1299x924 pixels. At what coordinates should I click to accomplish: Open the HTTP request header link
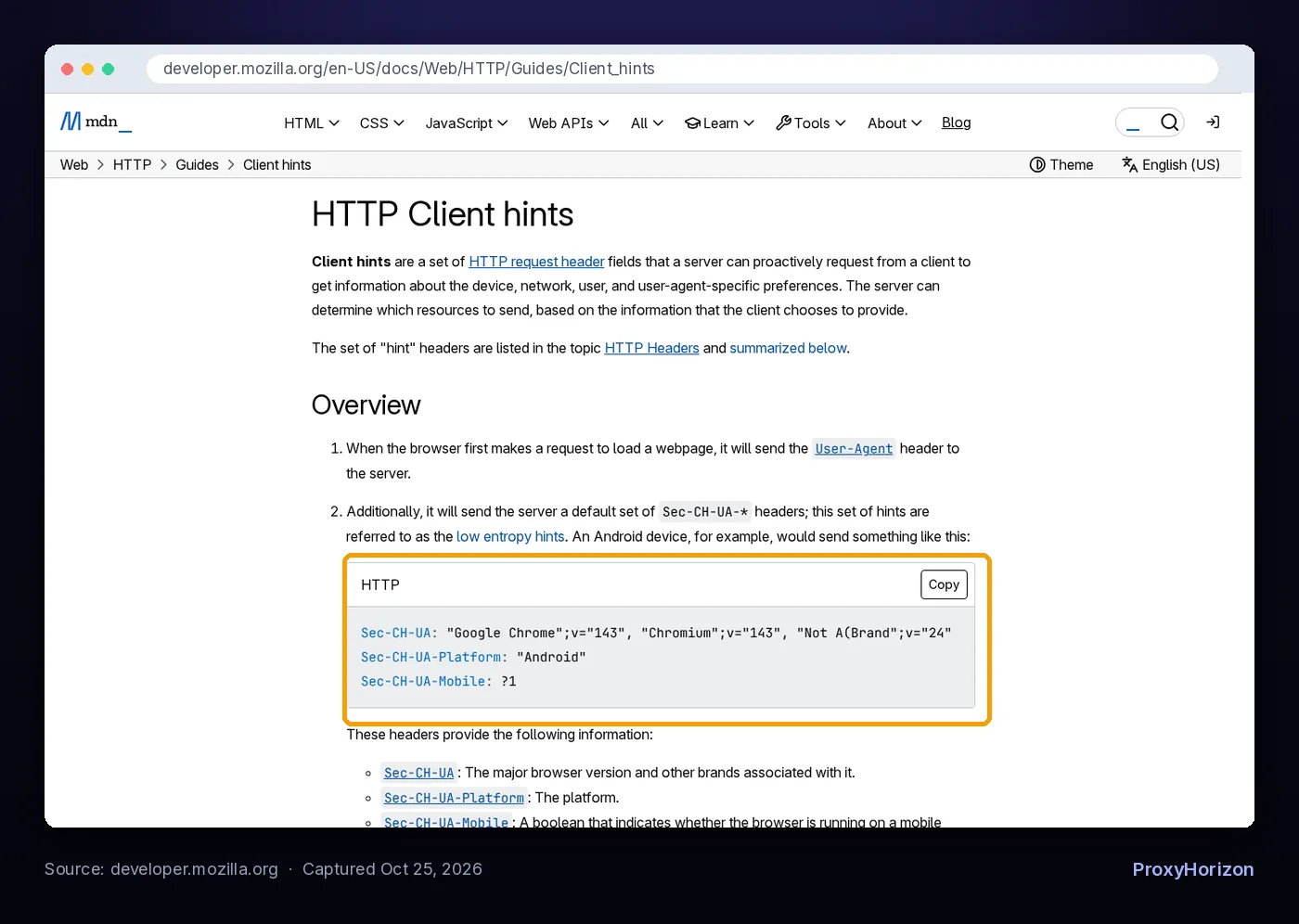tap(536, 262)
